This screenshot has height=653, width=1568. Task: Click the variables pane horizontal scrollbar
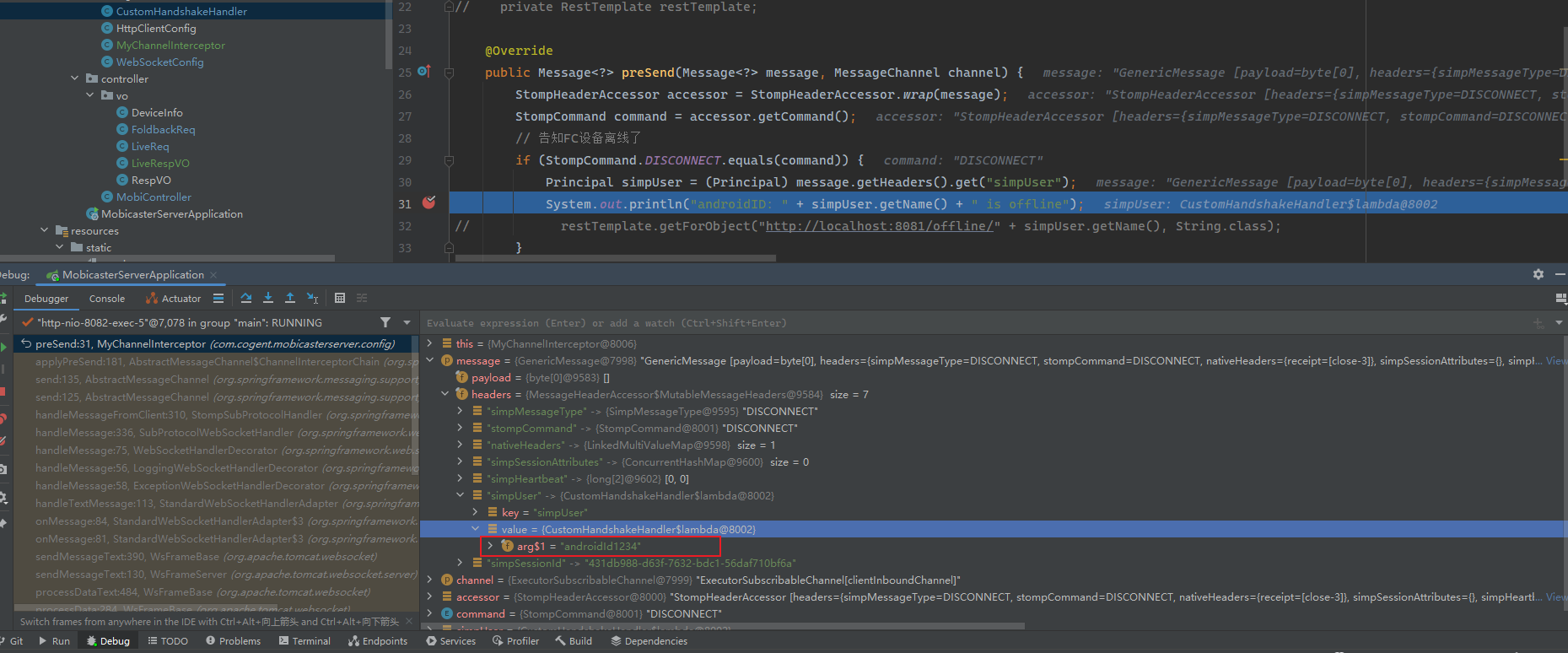tap(723, 627)
